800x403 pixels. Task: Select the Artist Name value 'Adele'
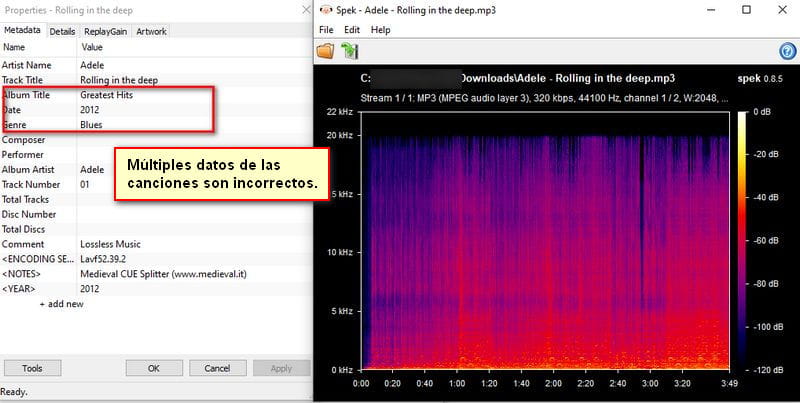92,65
